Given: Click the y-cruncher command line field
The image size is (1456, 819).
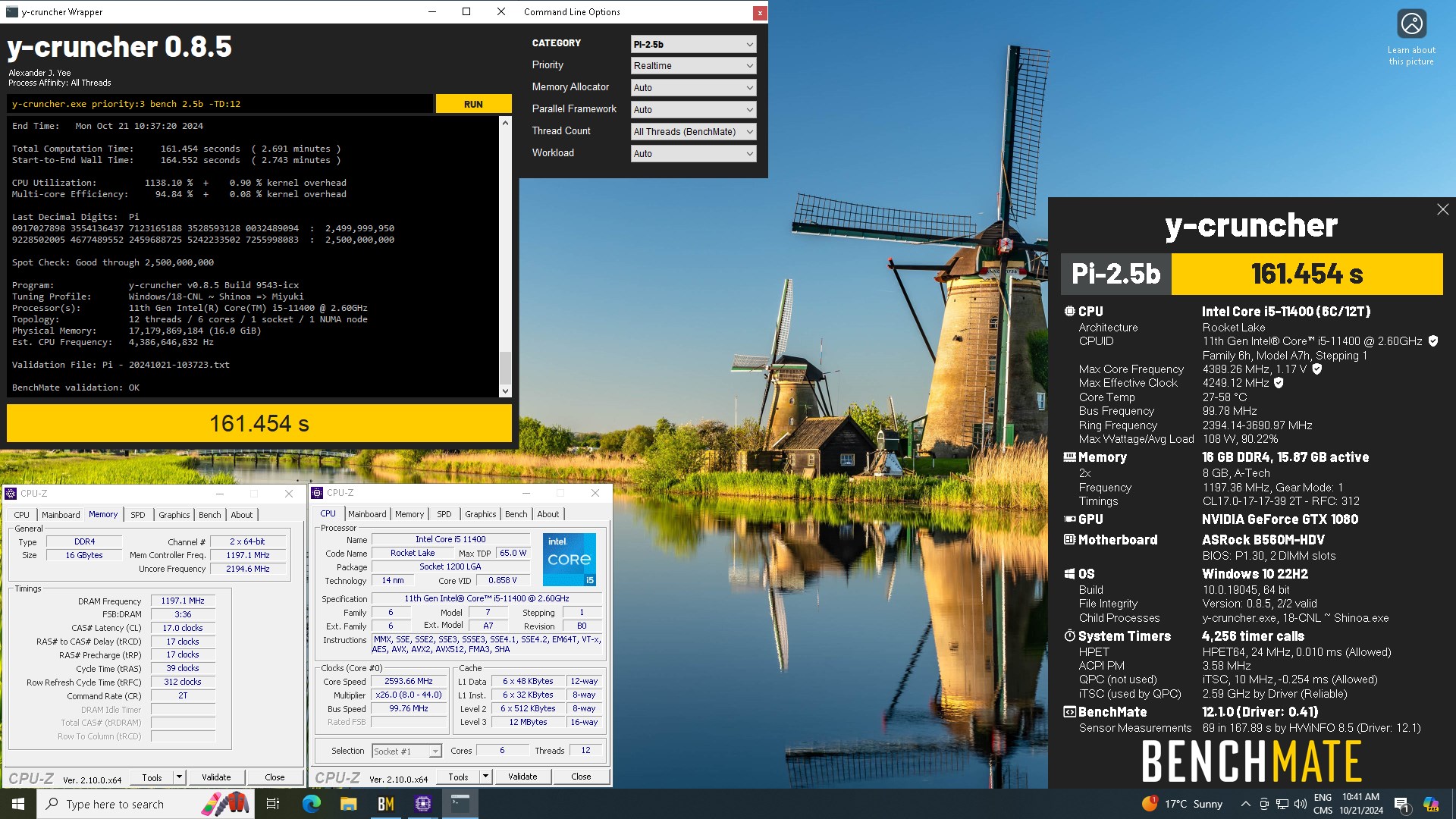Looking at the screenshot, I should [x=220, y=104].
